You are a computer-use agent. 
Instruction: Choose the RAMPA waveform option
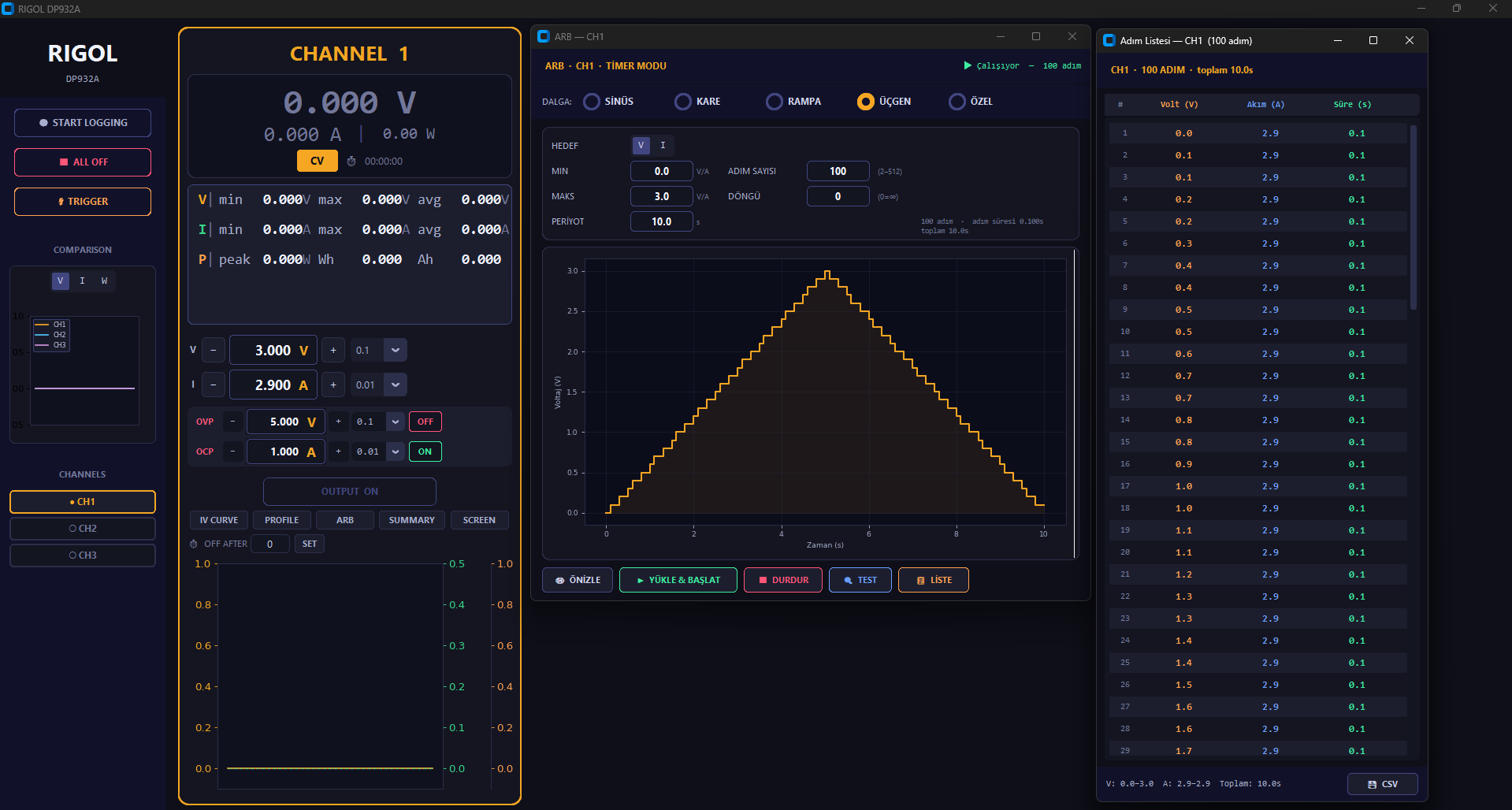click(x=775, y=102)
